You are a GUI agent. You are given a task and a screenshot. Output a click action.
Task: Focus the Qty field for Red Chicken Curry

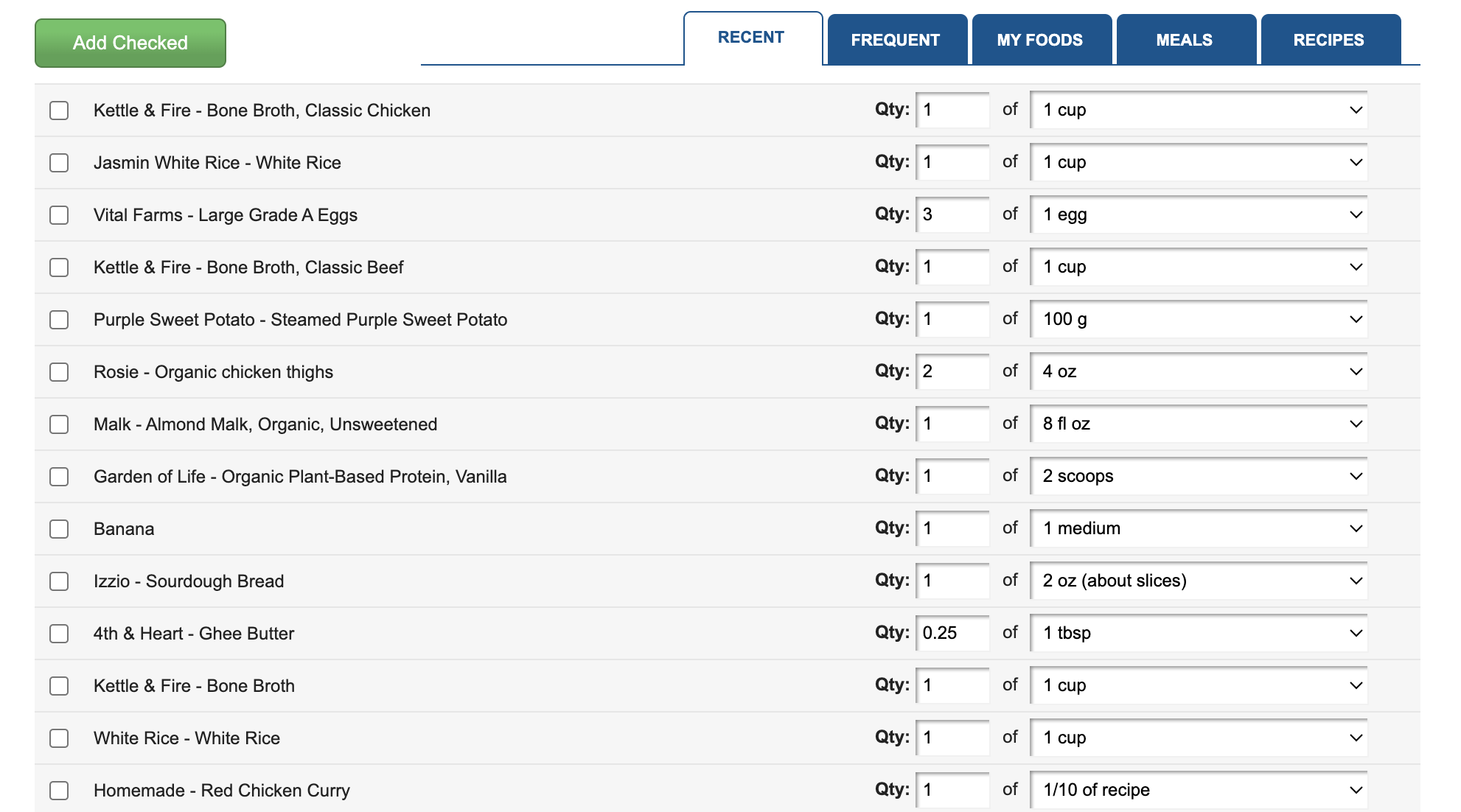[x=952, y=790]
